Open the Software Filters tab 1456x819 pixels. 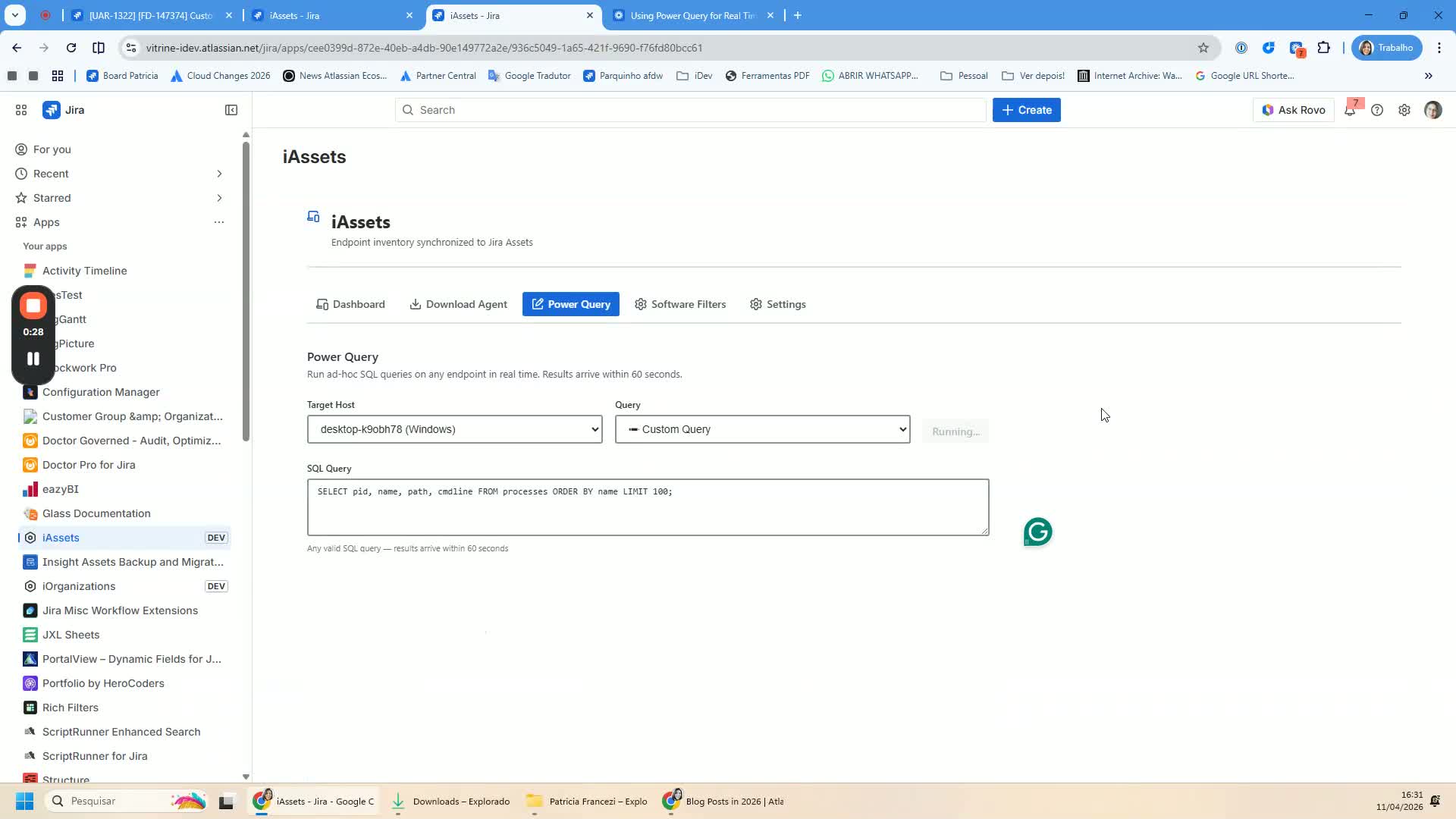click(680, 304)
